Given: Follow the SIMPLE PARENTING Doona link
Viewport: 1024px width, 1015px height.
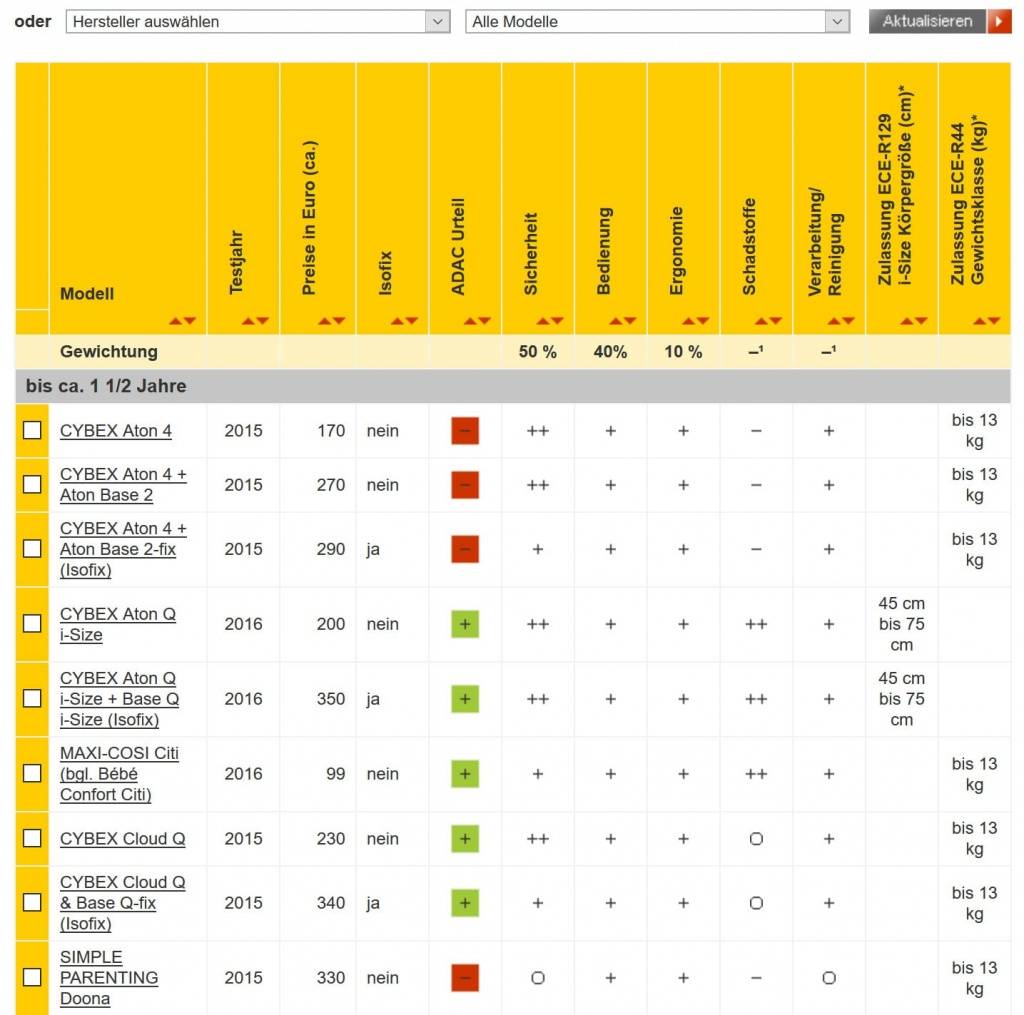Looking at the screenshot, I should (x=109, y=978).
